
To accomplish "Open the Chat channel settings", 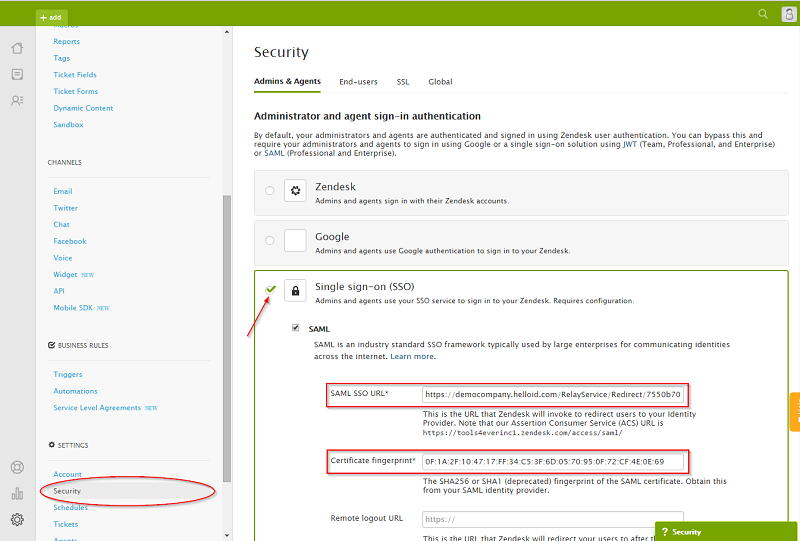I will pyautogui.click(x=61, y=225).
